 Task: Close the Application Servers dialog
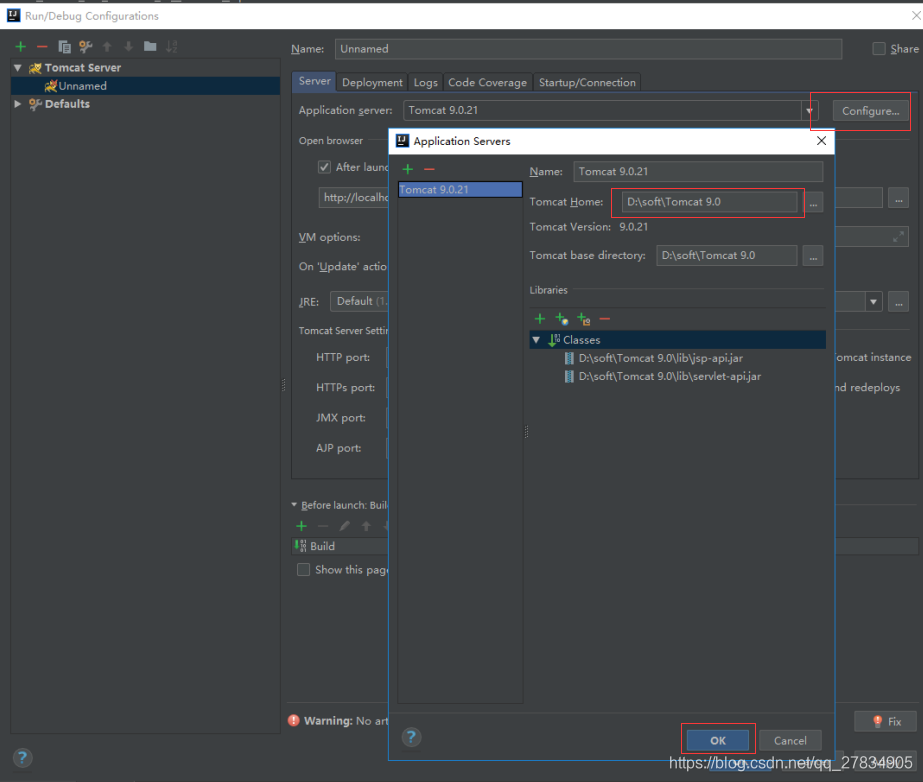coord(821,141)
